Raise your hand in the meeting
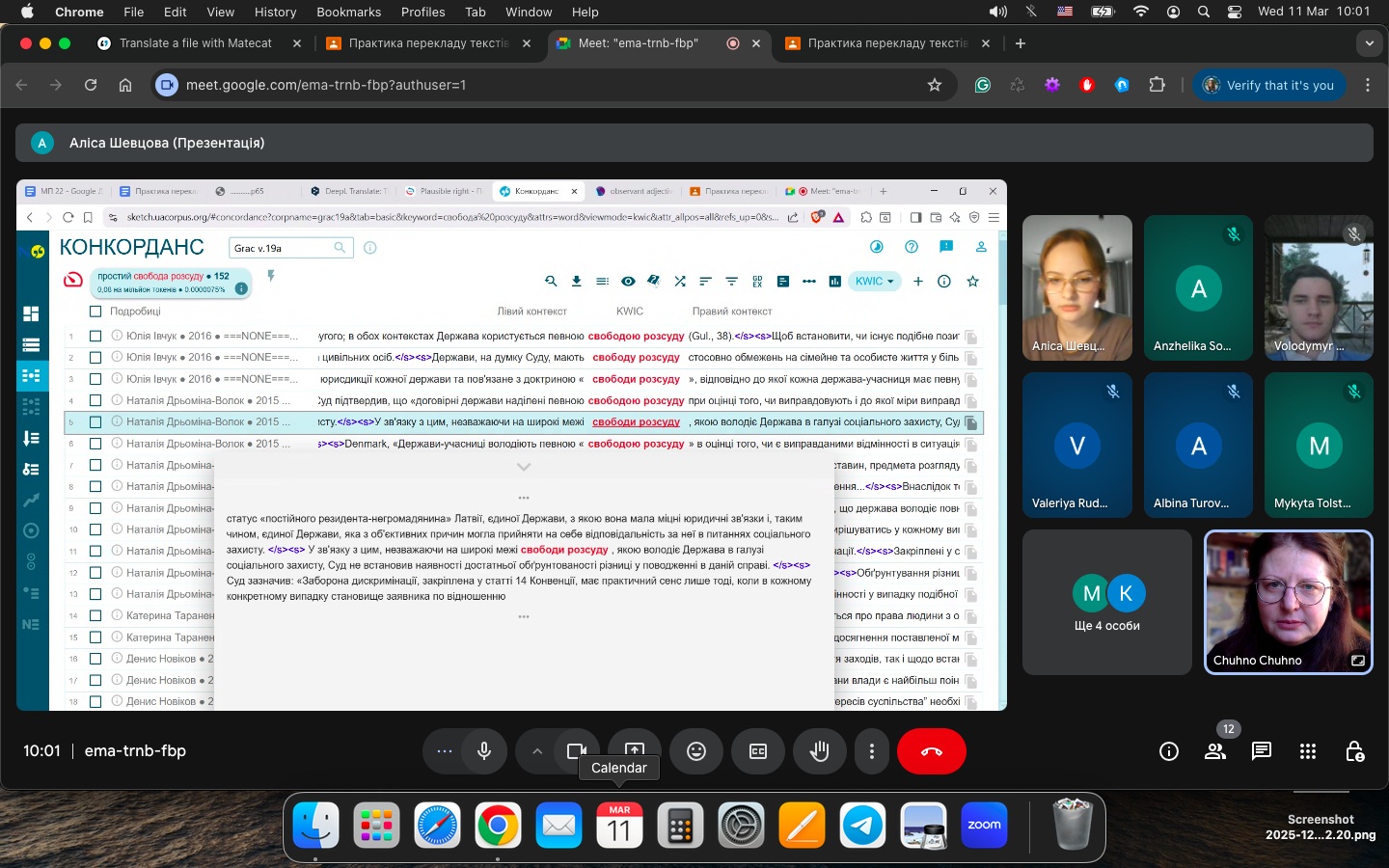 click(820, 751)
